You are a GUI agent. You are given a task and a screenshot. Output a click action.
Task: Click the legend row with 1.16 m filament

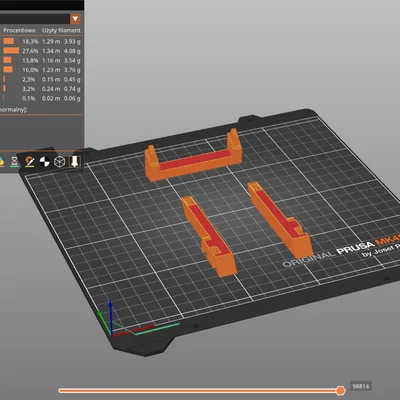[x=41, y=60]
